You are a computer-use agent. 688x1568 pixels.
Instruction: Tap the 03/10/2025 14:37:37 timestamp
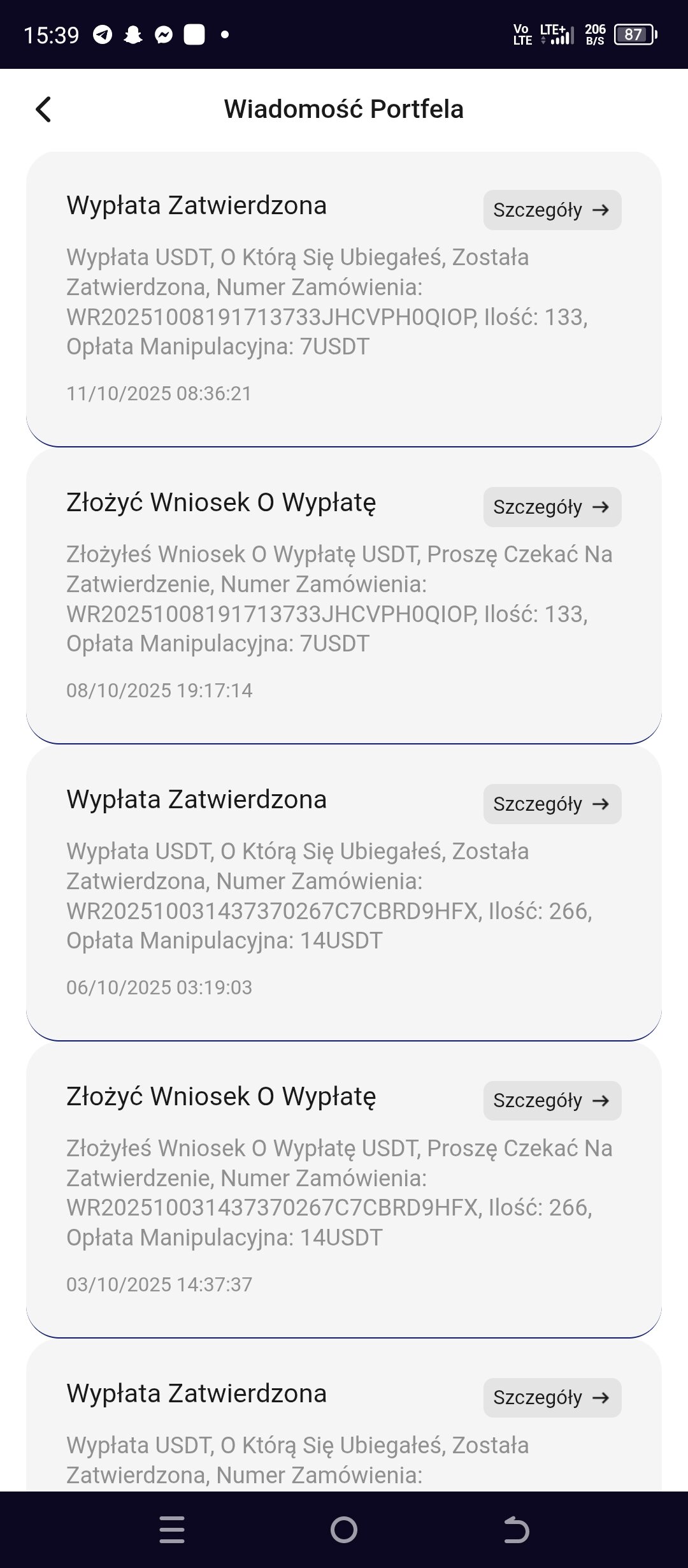tap(159, 1284)
